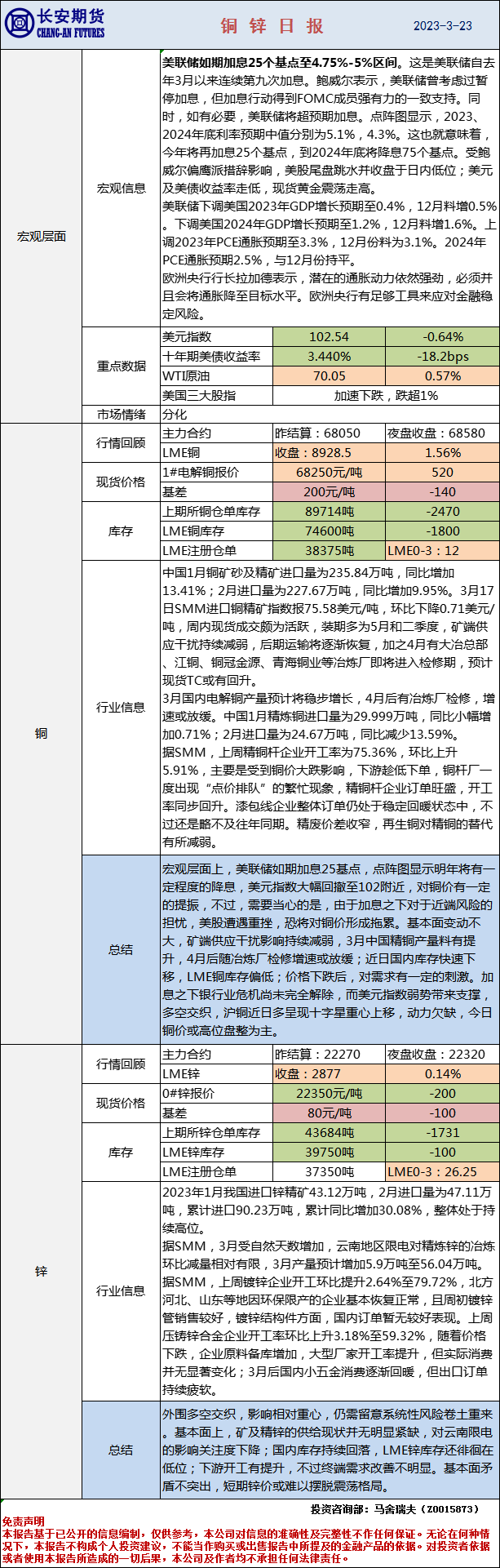Screen dimensions: 500x1568
Task: Click the report date 2023-3-23
Action: 443,26
